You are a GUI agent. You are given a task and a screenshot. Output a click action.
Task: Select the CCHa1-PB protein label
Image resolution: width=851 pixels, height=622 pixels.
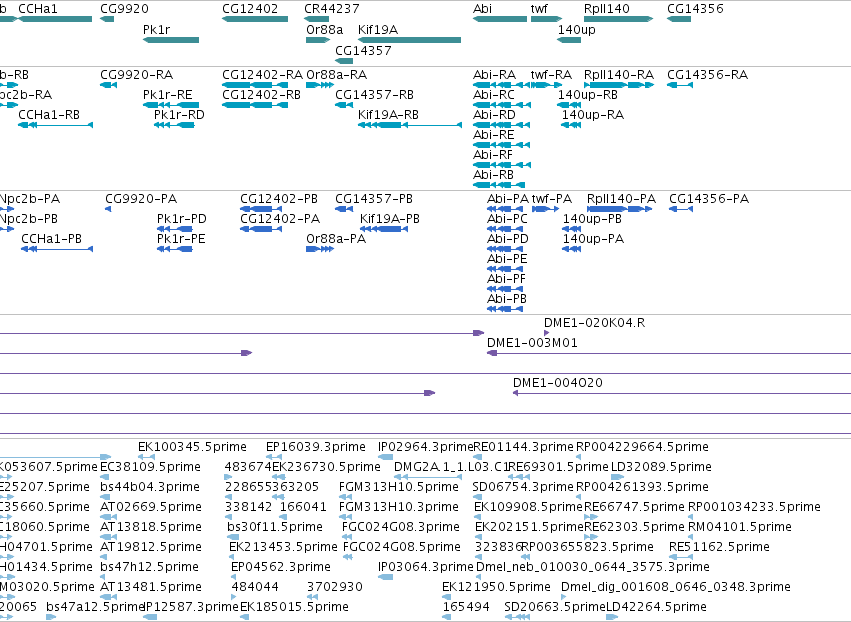click(52, 239)
